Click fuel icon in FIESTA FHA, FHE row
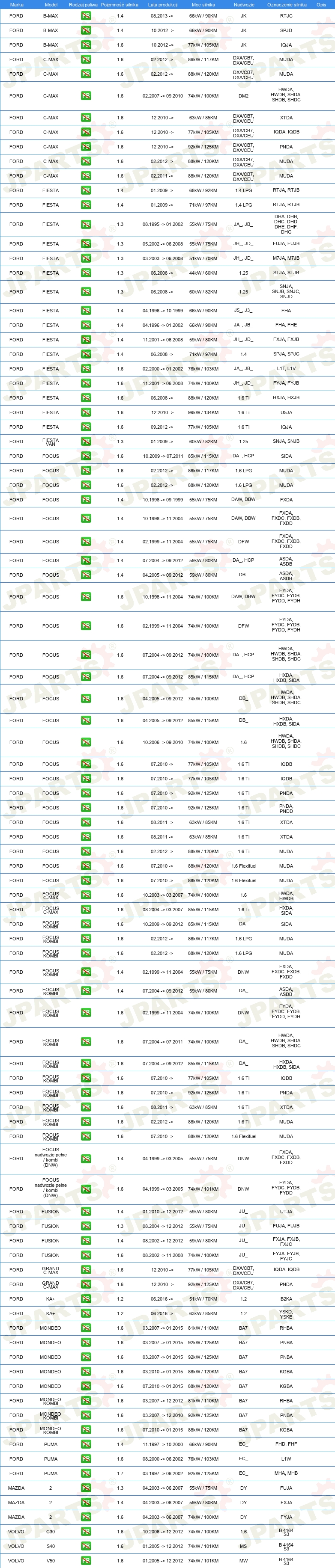Image resolution: width=335 pixels, height=1568 pixels. click(x=86, y=325)
